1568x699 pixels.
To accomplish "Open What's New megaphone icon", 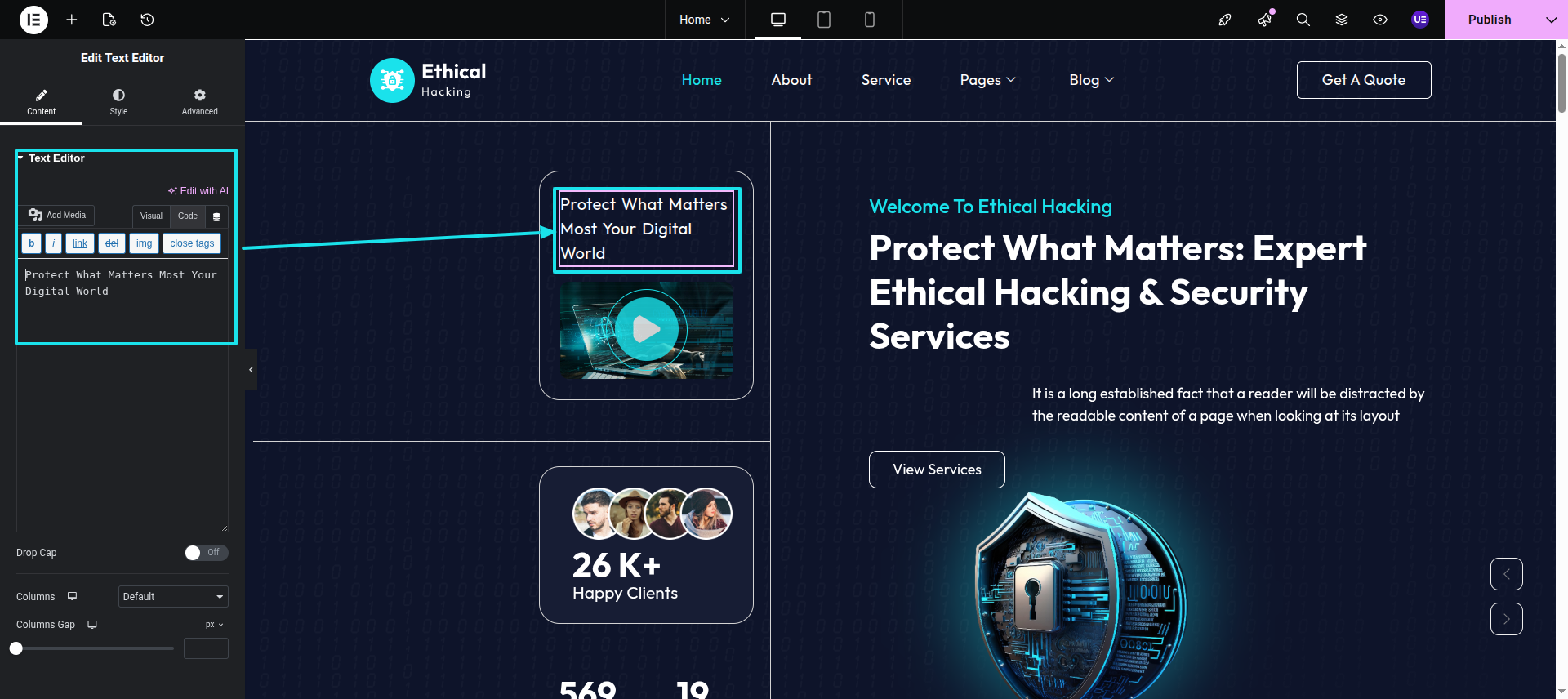I will coord(1264,20).
